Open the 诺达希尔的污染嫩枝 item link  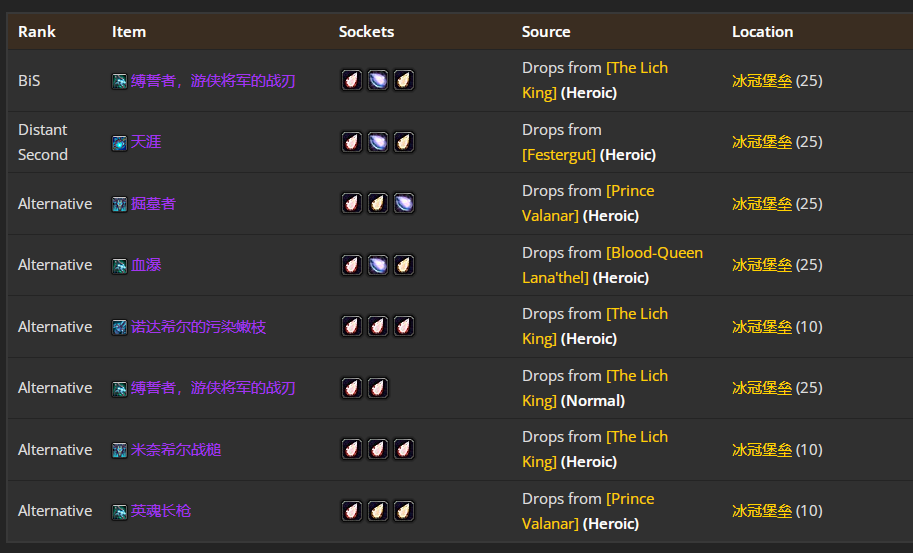pyautogui.click(x=198, y=327)
